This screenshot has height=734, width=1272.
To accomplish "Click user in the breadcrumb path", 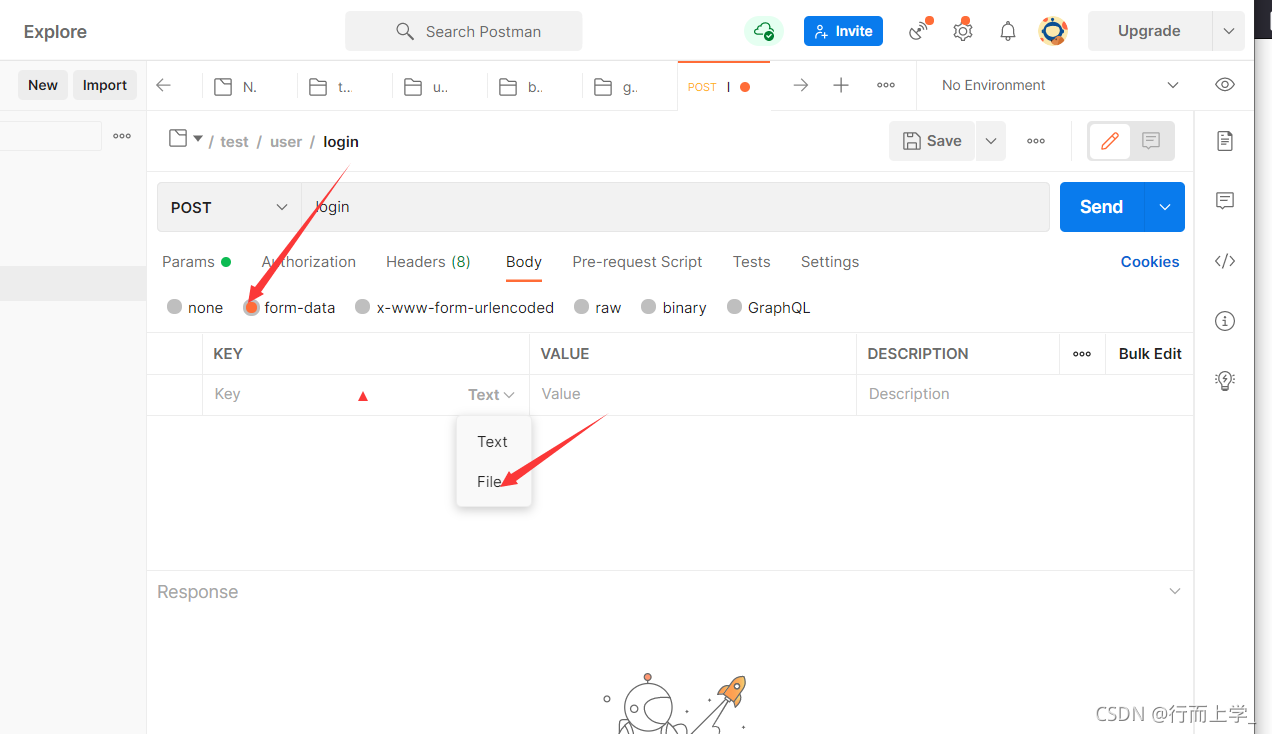I will tap(286, 142).
